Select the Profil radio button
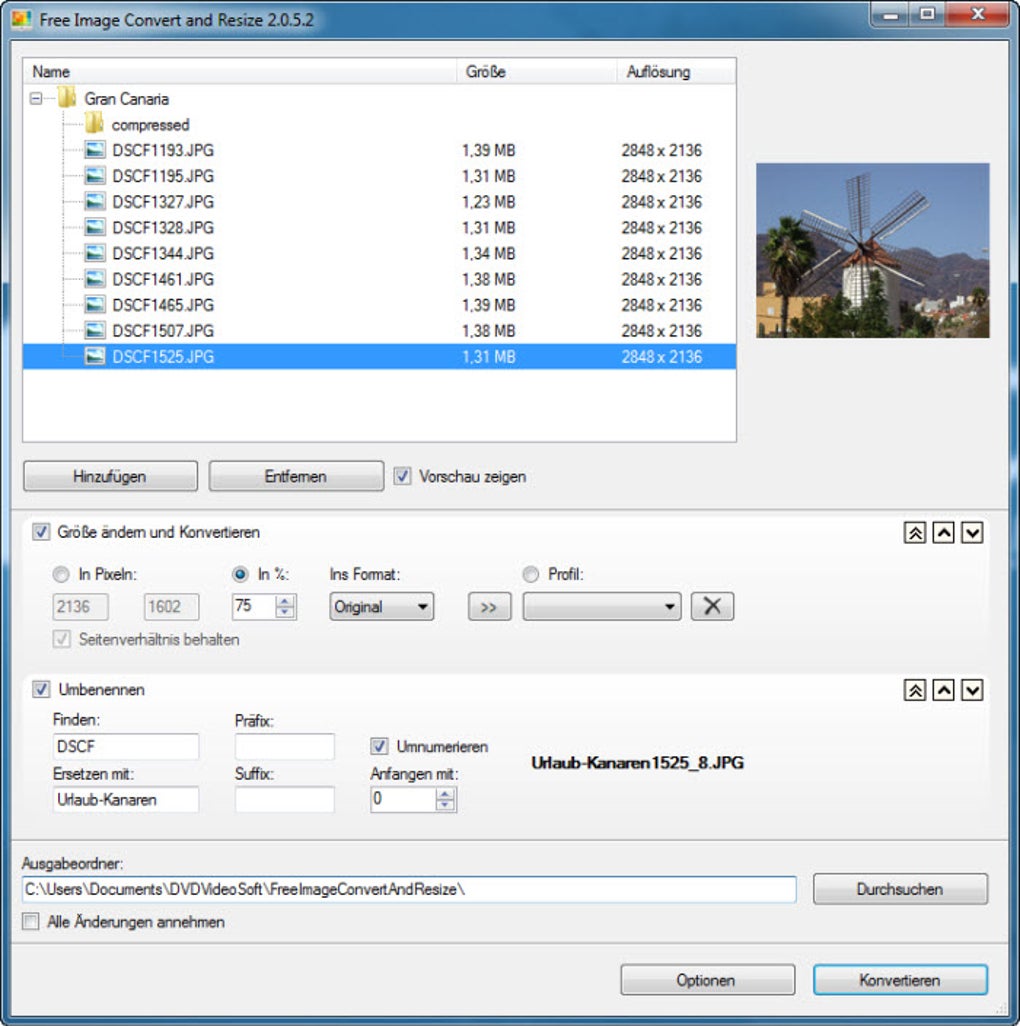Image resolution: width=1020 pixels, height=1026 pixels. point(531,575)
